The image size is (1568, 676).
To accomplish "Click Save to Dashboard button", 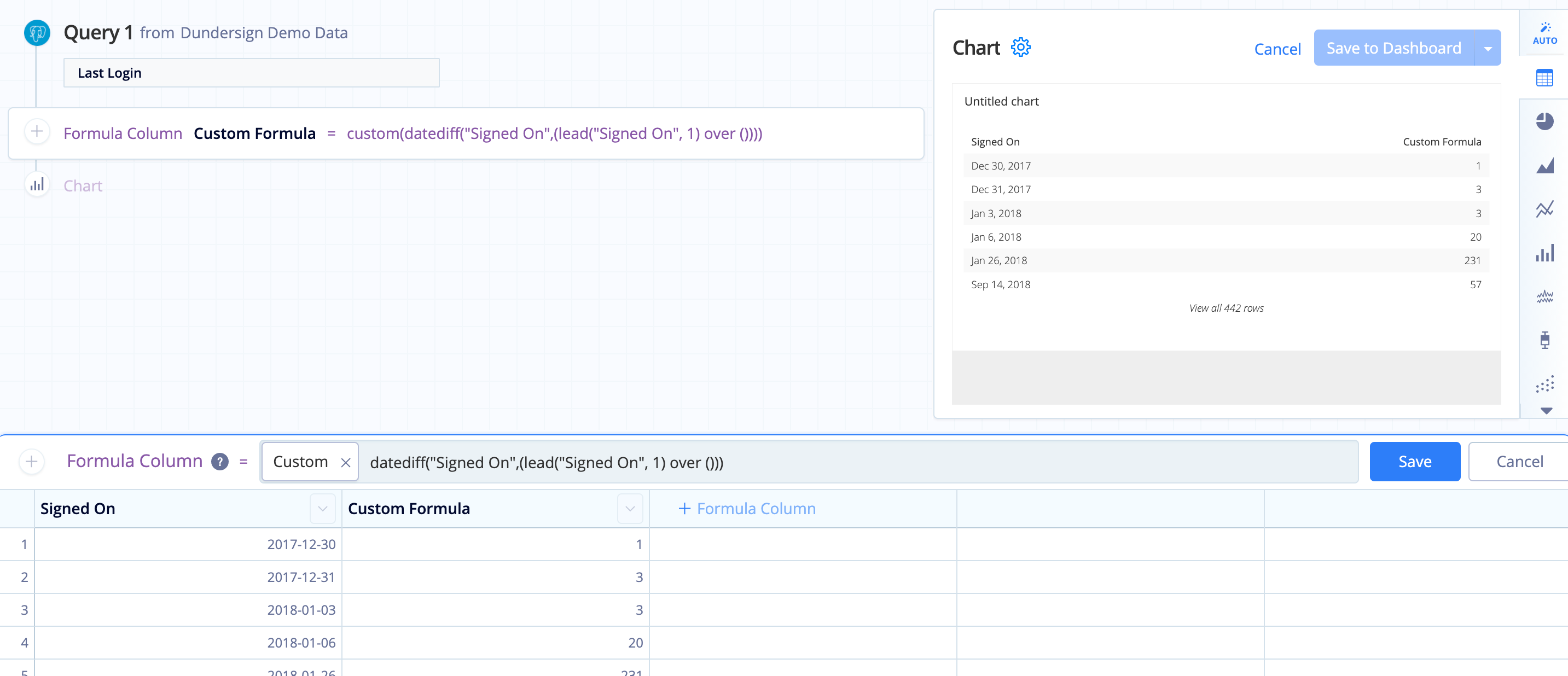I will point(1393,48).
